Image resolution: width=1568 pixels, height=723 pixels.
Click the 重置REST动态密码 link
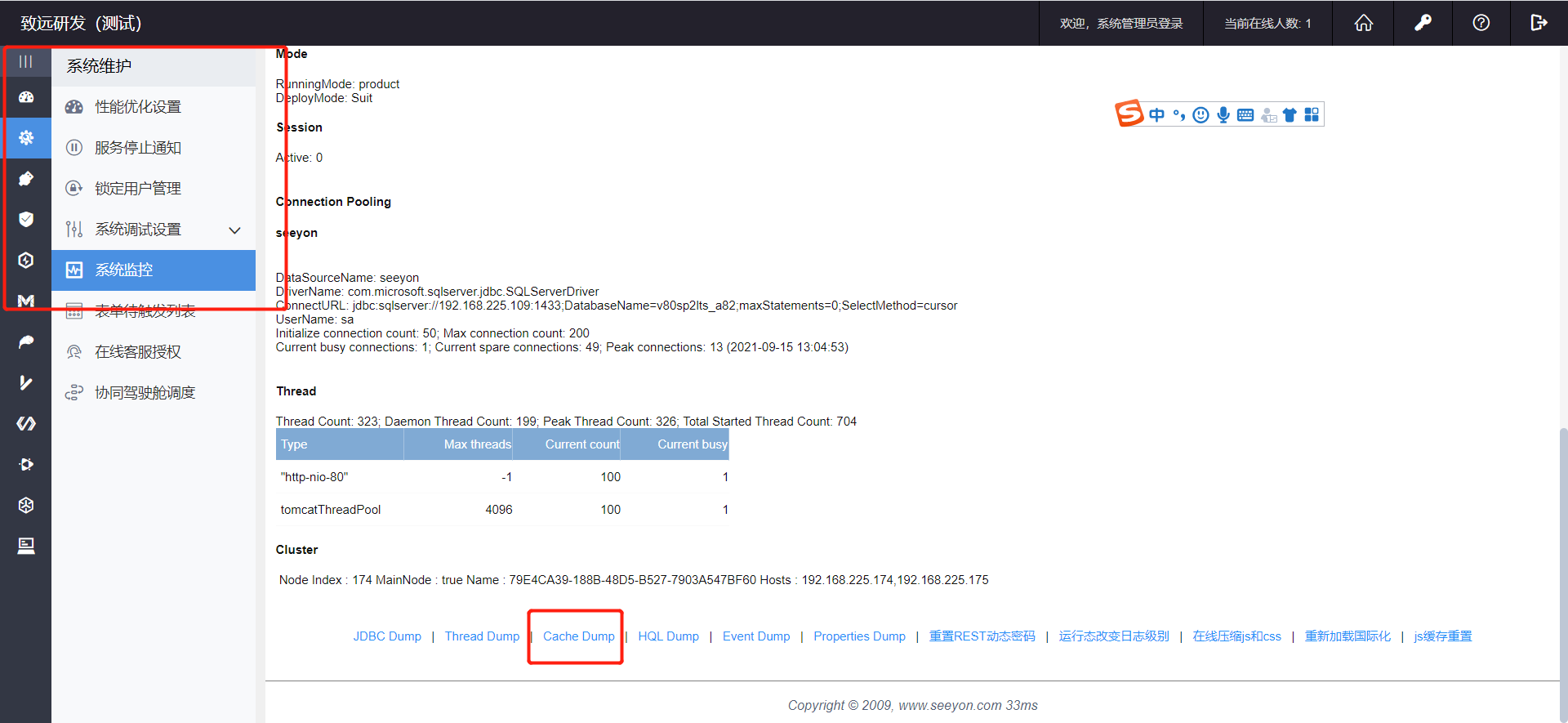click(x=982, y=636)
